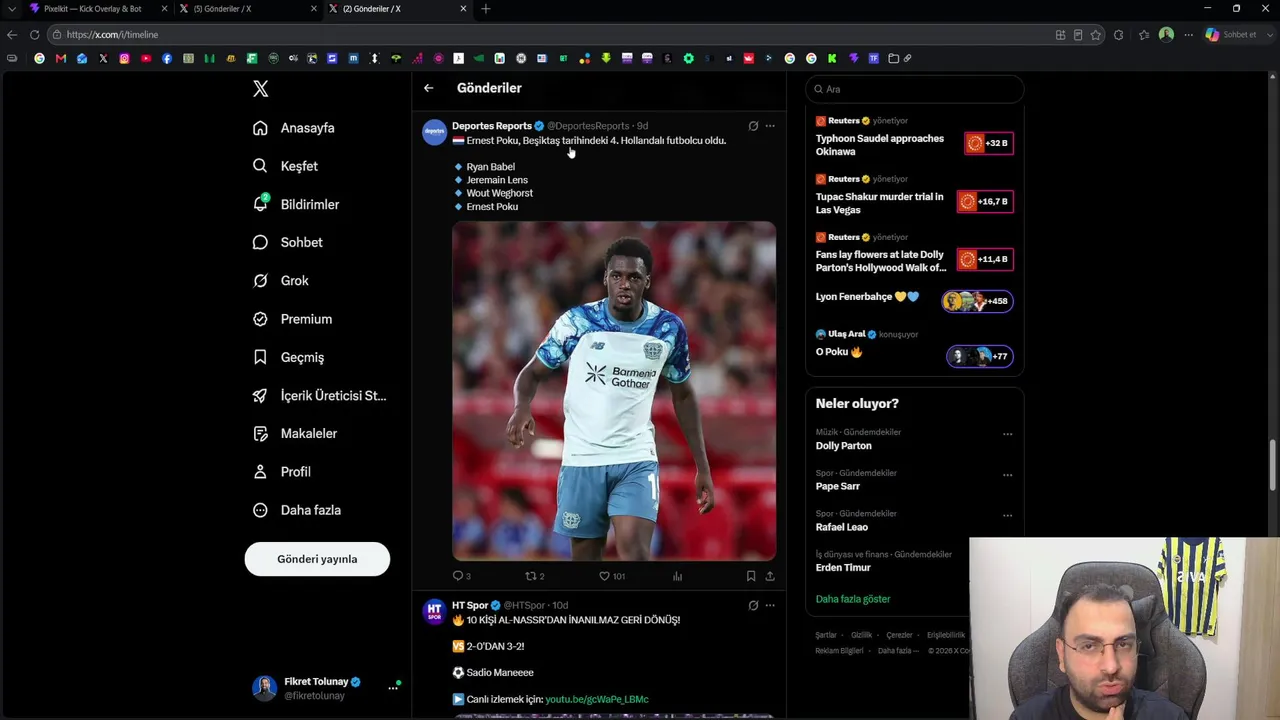This screenshot has height=720, width=1280.
Task: Open browser settings and more menu
Action: (x=1189, y=35)
